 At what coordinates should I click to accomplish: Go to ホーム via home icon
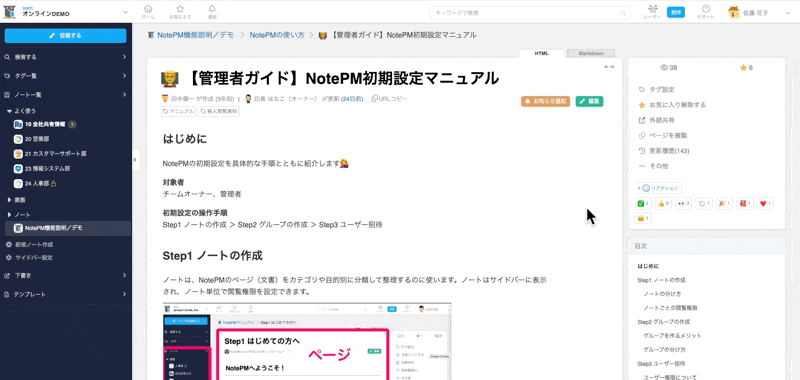tap(148, 12)
